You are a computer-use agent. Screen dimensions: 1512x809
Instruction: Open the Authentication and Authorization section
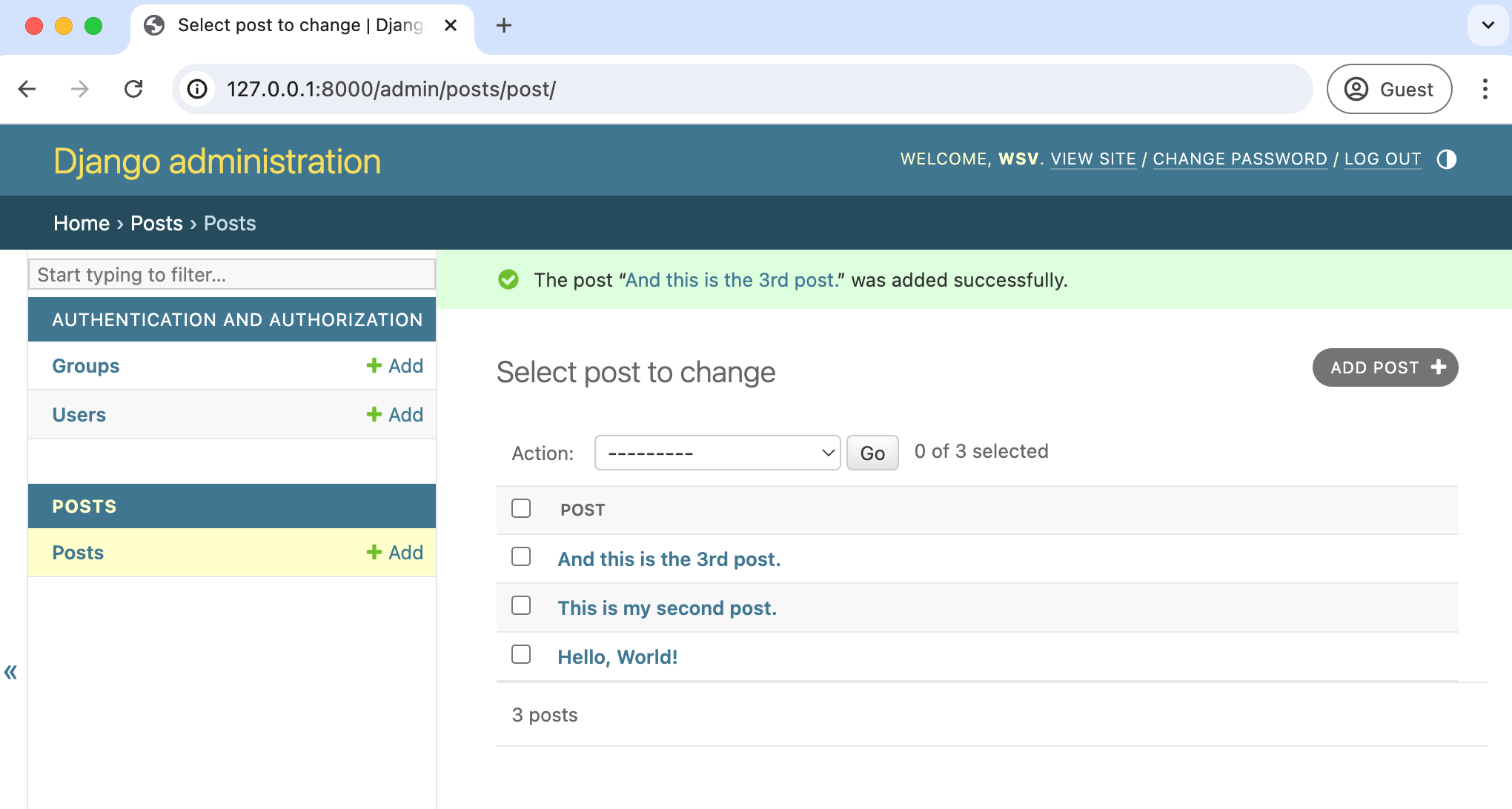coord(237,319)
